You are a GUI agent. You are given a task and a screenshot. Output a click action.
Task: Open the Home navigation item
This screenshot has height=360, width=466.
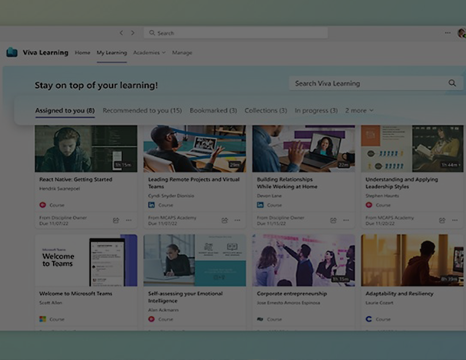[x=82, y=53]
